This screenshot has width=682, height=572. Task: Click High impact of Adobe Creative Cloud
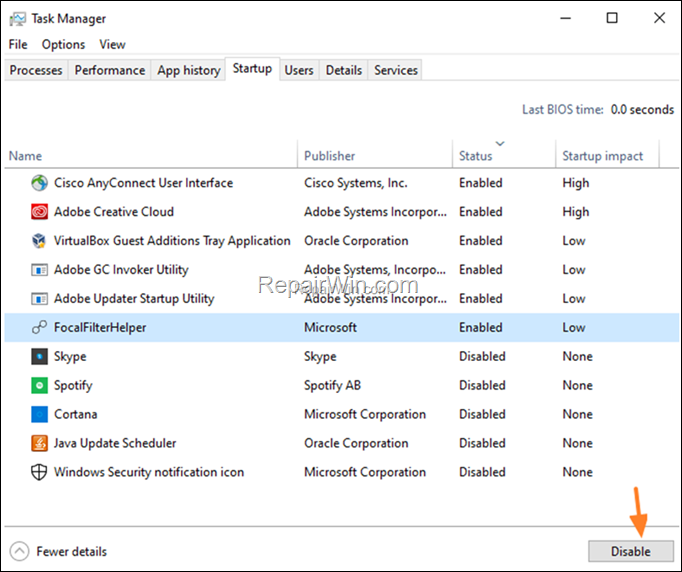(x=576, y=212)
